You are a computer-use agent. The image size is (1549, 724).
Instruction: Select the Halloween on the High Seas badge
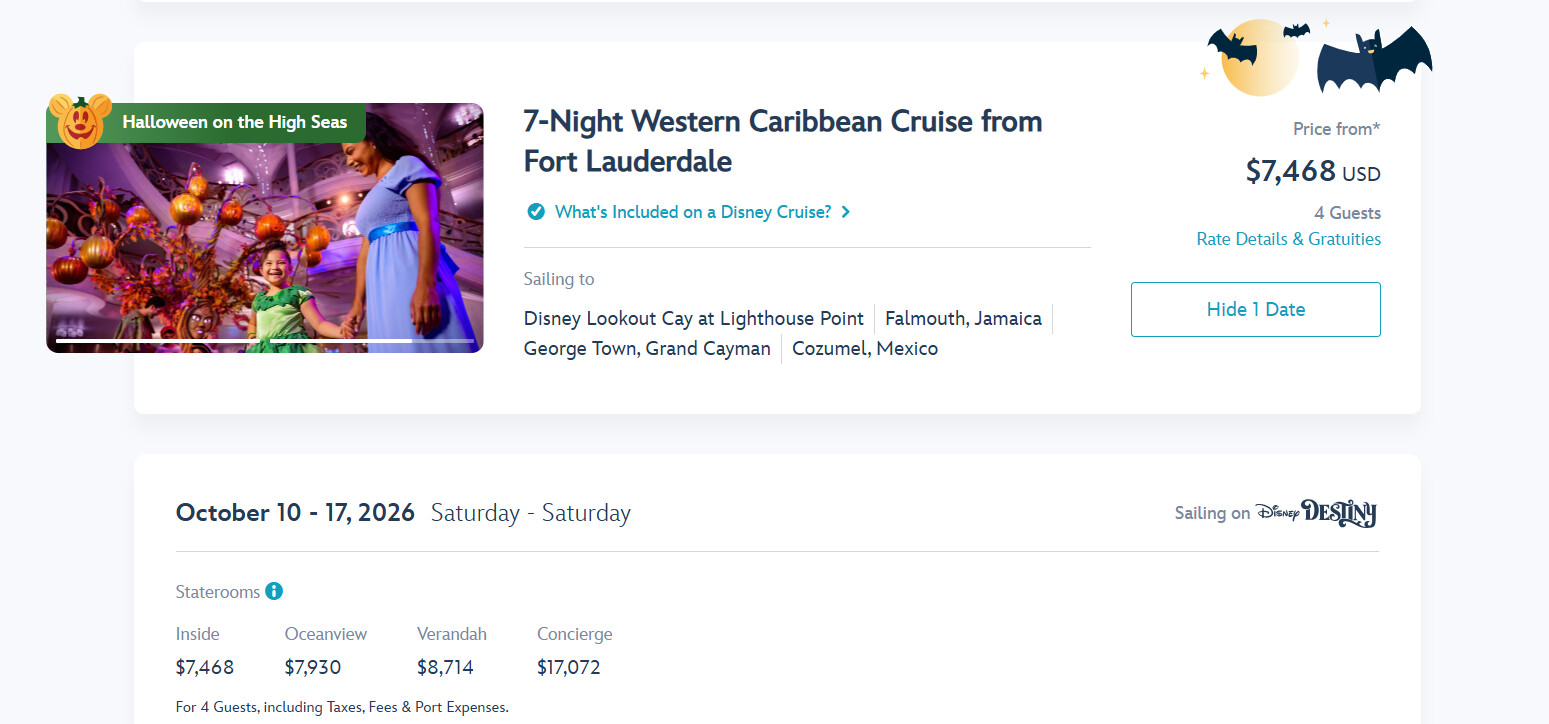coord(234,122)
